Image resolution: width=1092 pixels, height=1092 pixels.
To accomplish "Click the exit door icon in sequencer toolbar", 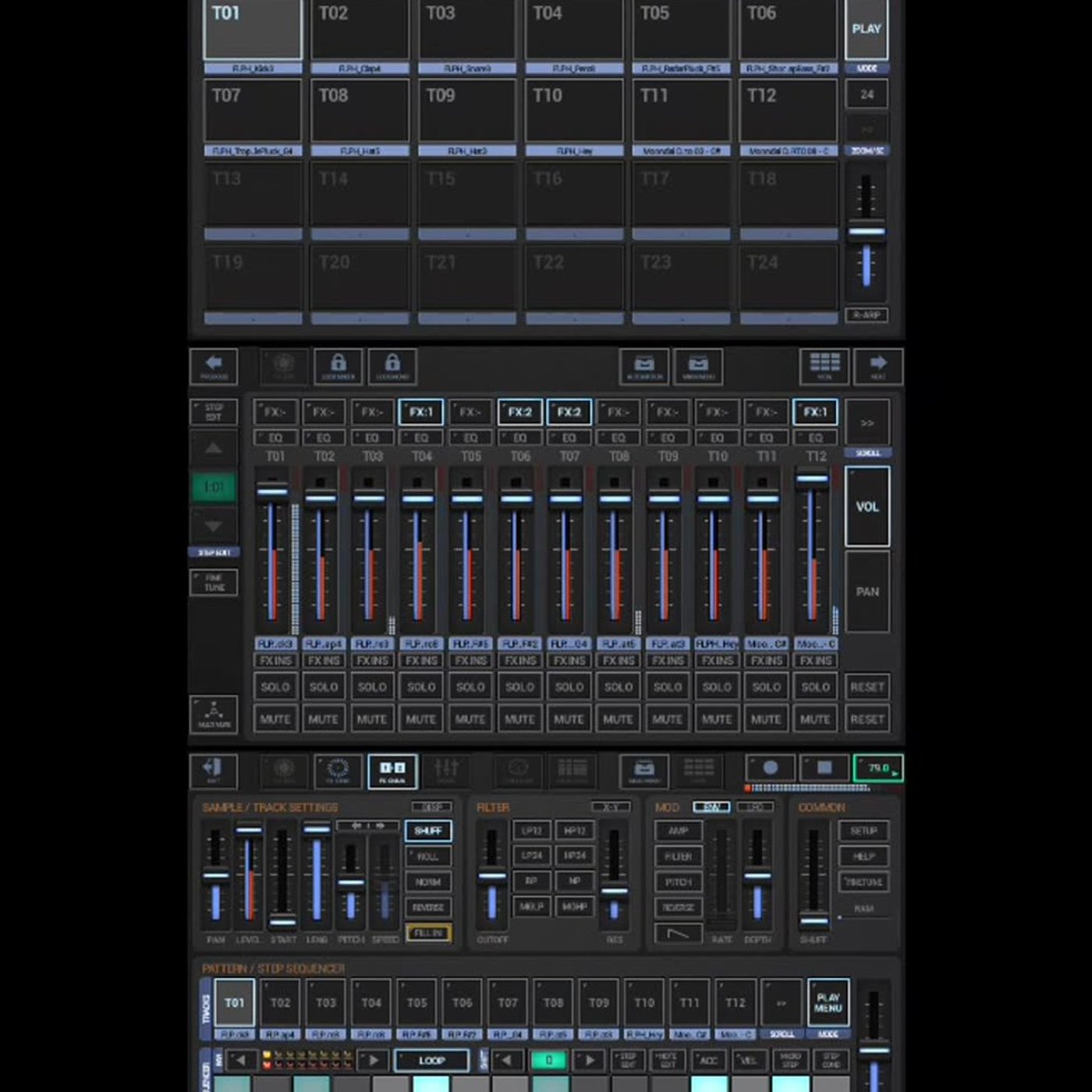I will coord(214,771).
